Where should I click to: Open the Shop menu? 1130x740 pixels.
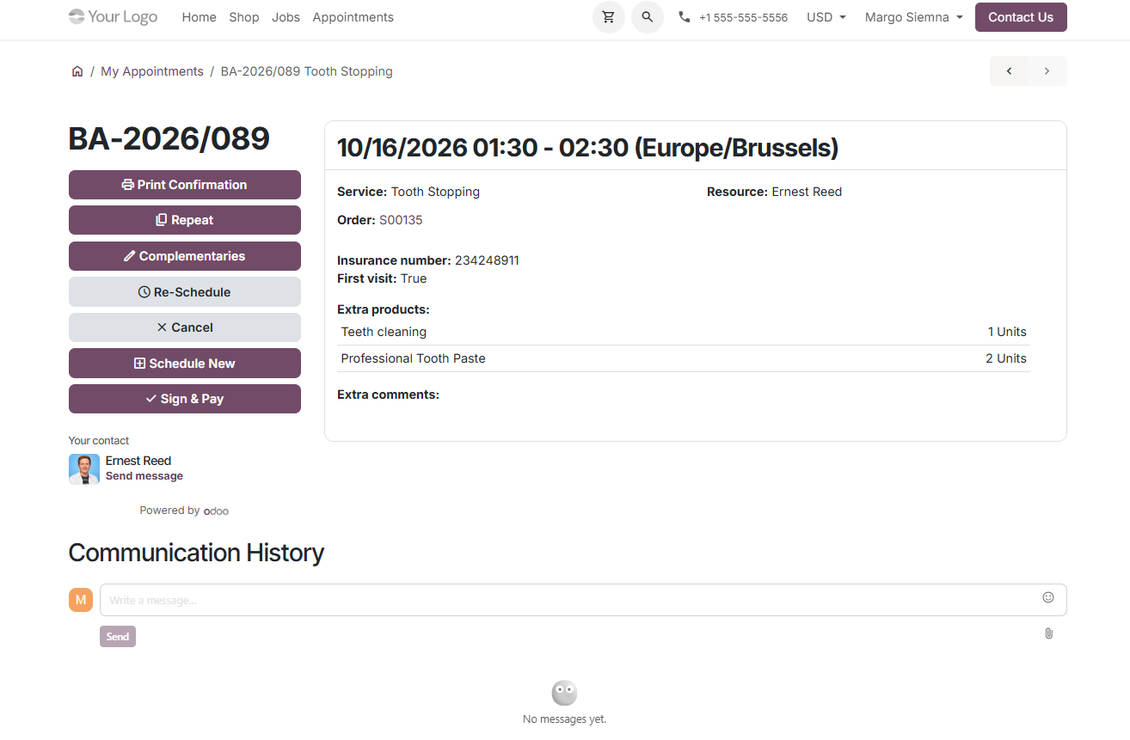pos(244,17)
